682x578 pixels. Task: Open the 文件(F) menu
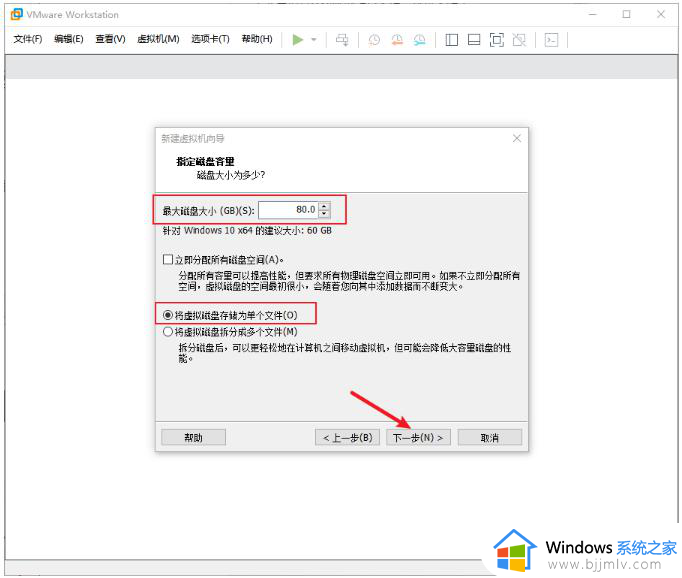(28, 39)
